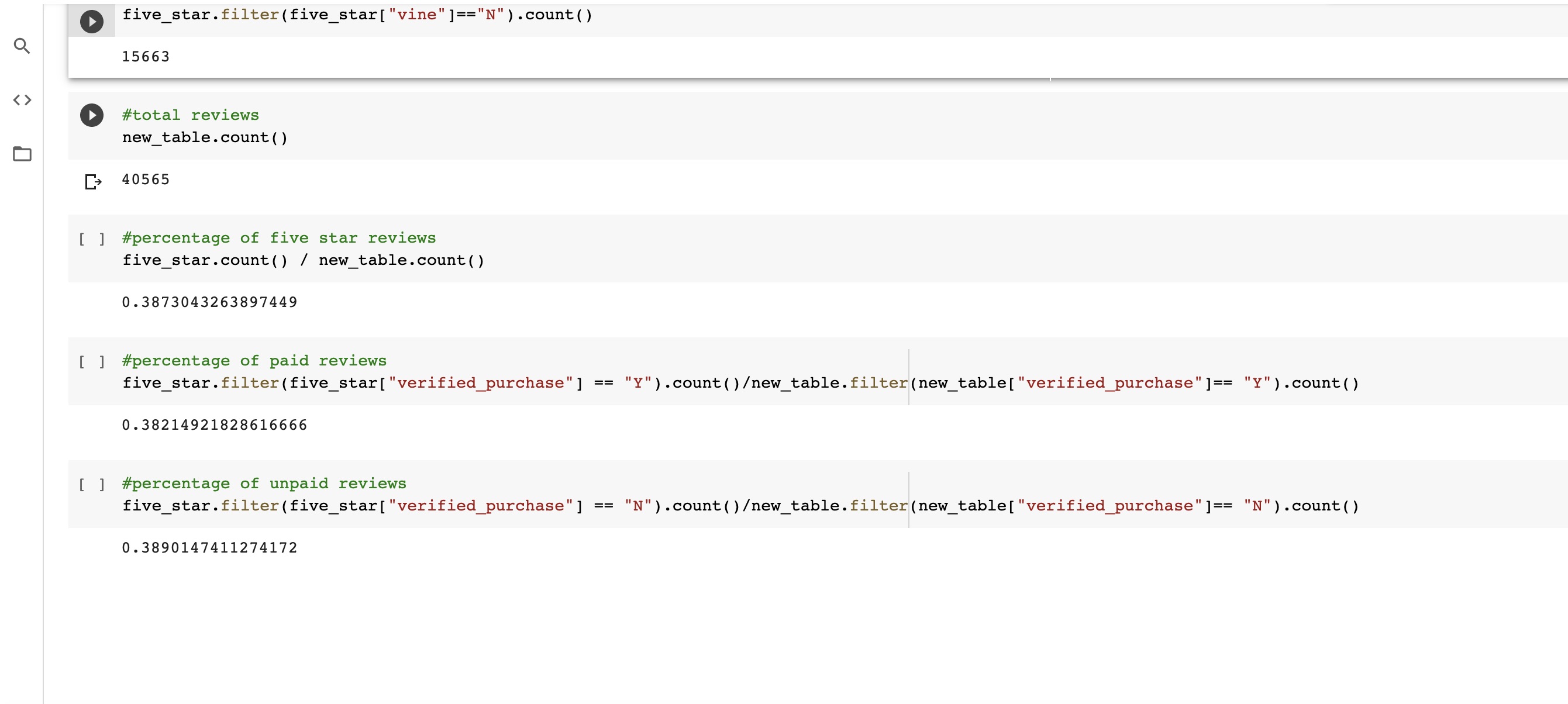Click the #percentage of five star reviews comment

point(279,238)
